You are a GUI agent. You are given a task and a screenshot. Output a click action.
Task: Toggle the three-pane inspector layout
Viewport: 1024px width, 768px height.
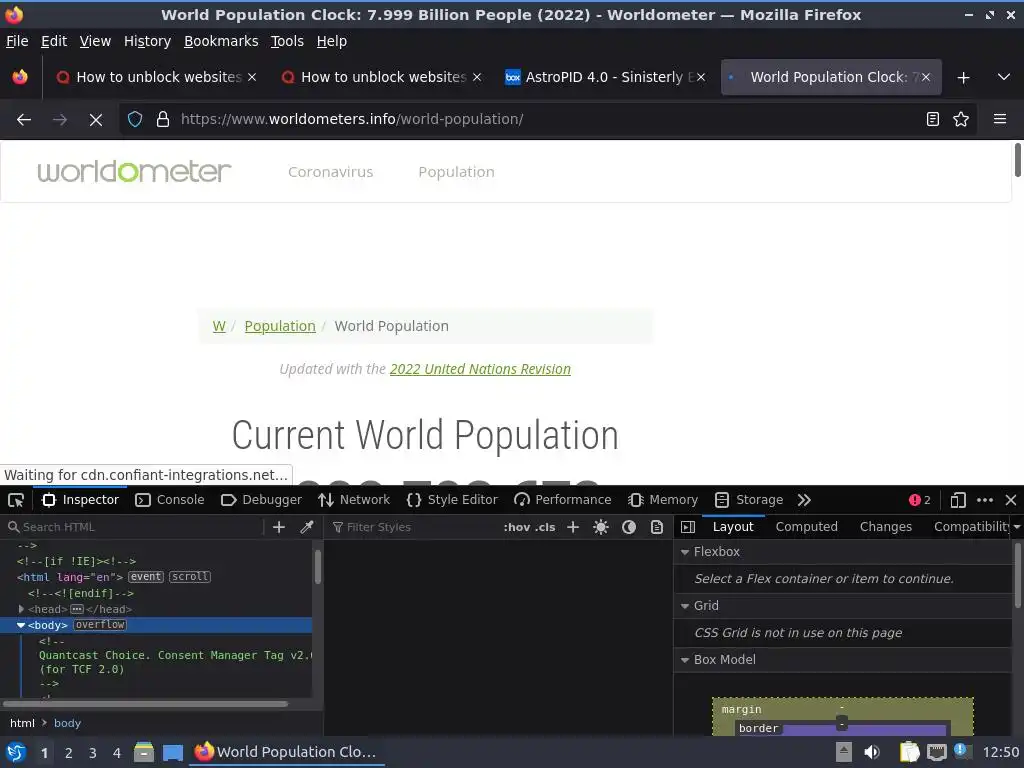point(688,527)
